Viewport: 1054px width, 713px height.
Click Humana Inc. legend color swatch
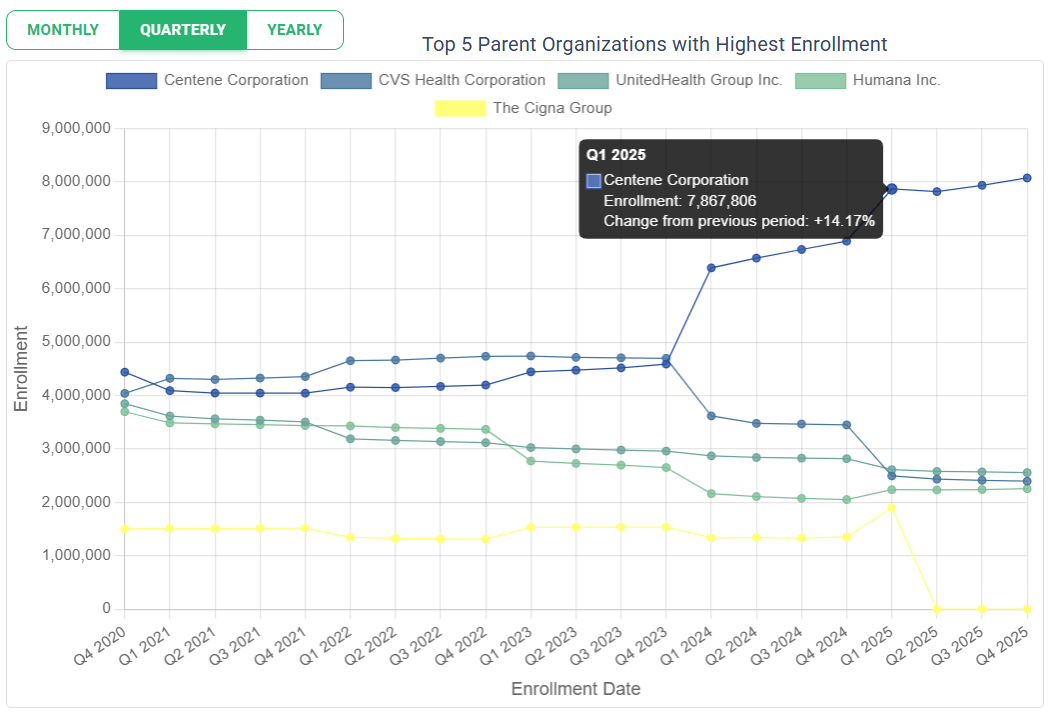821,81
